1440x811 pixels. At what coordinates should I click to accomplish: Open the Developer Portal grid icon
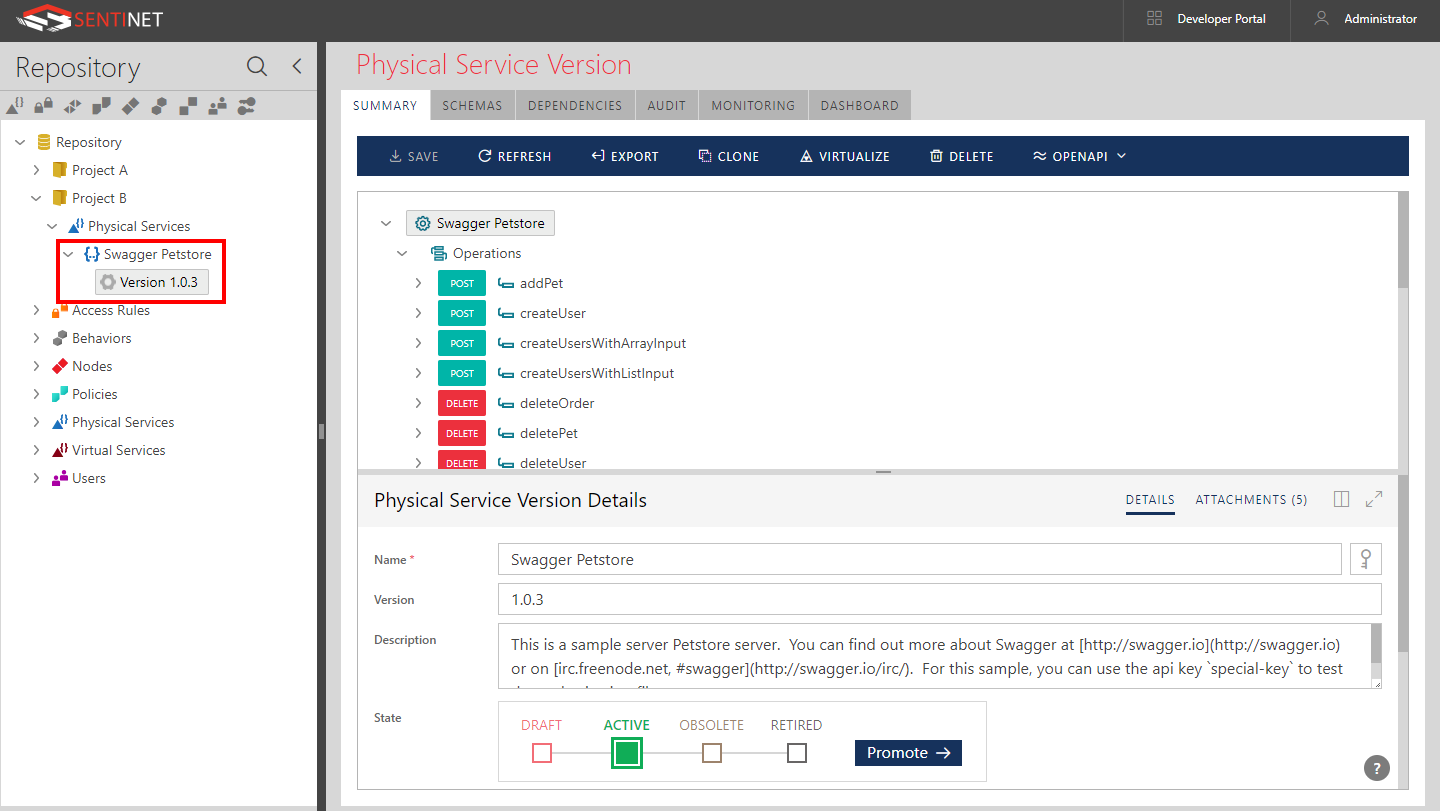click(x=1155, y=19)
